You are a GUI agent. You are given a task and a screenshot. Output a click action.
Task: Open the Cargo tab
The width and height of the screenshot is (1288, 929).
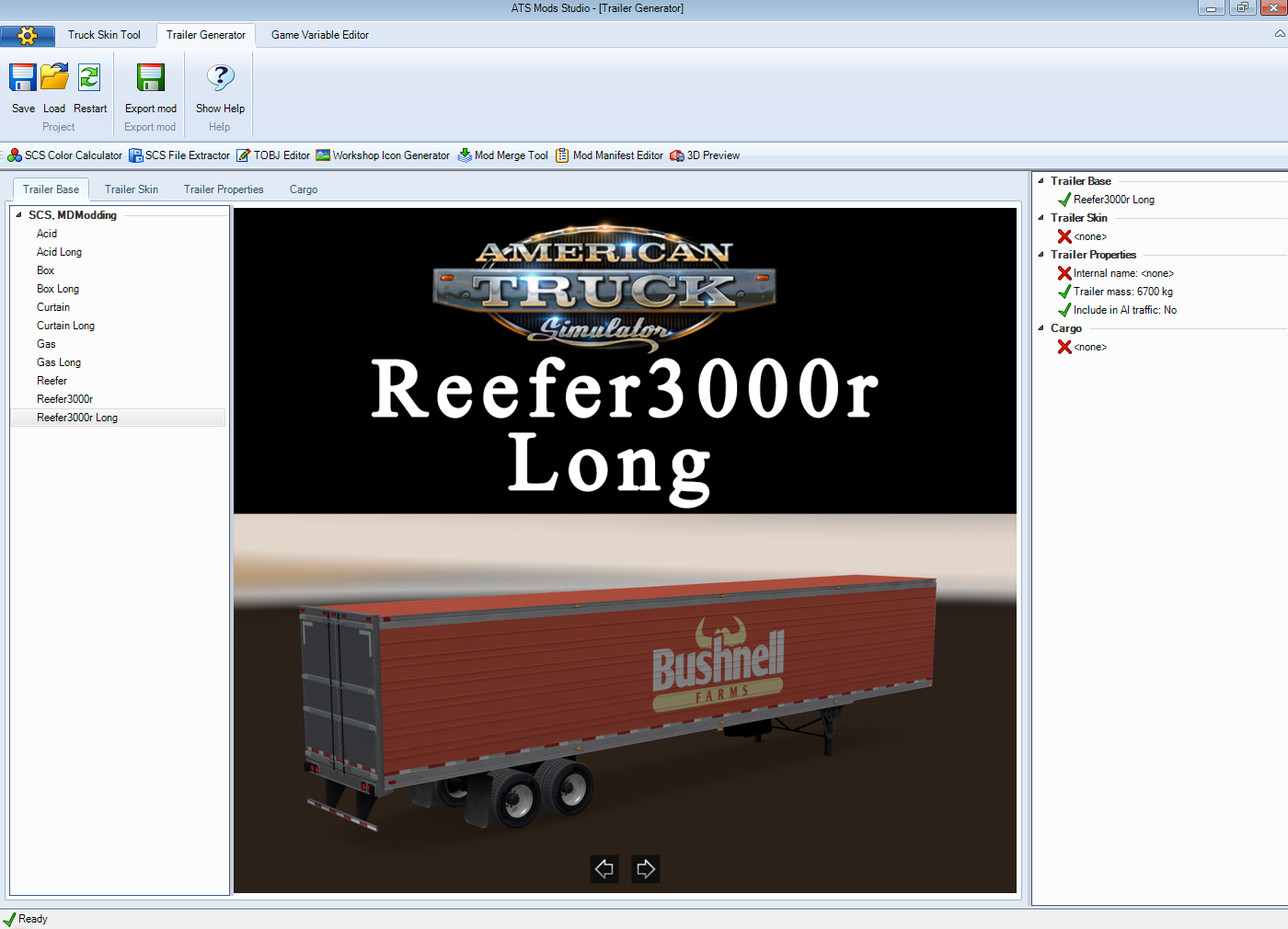pos(304,189)
